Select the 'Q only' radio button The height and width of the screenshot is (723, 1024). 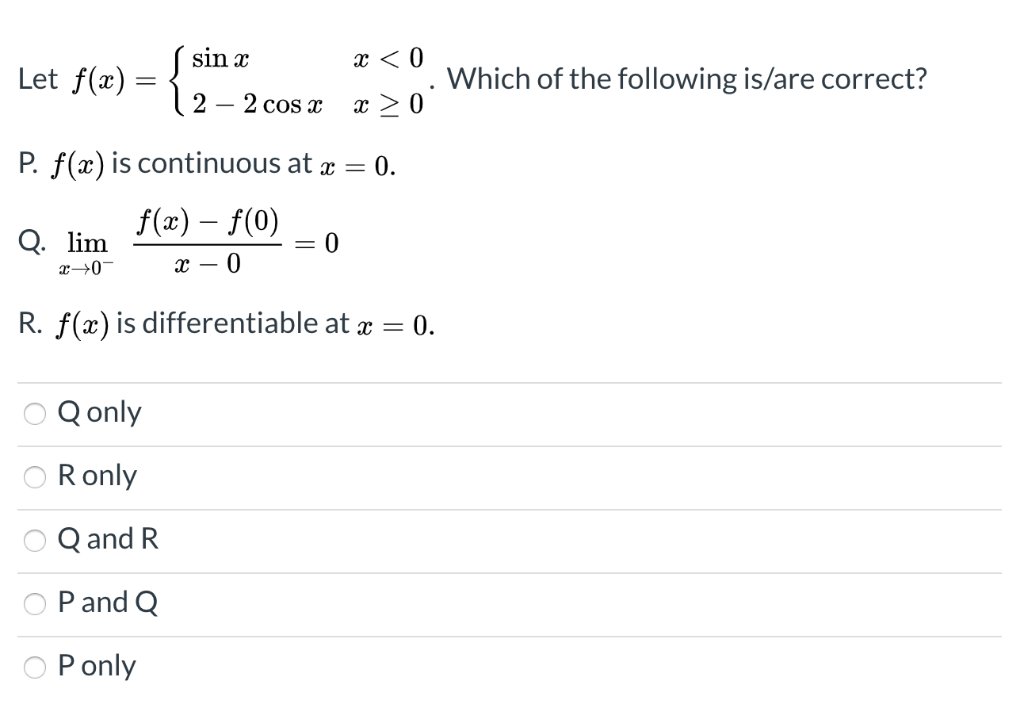pyautogui.click(x=33, y=413)
